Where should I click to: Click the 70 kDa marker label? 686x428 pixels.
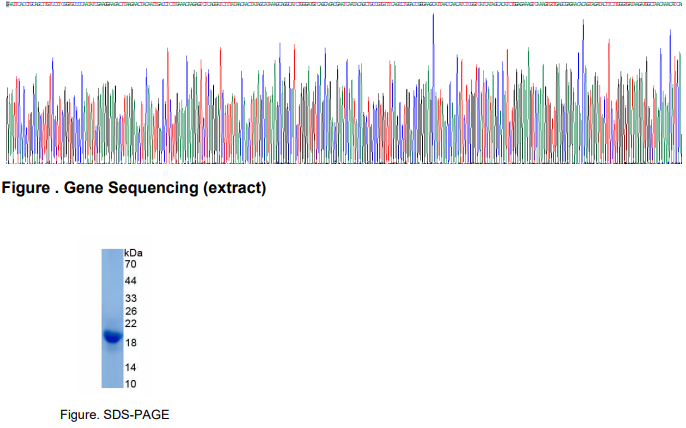(x=130, y=264)
